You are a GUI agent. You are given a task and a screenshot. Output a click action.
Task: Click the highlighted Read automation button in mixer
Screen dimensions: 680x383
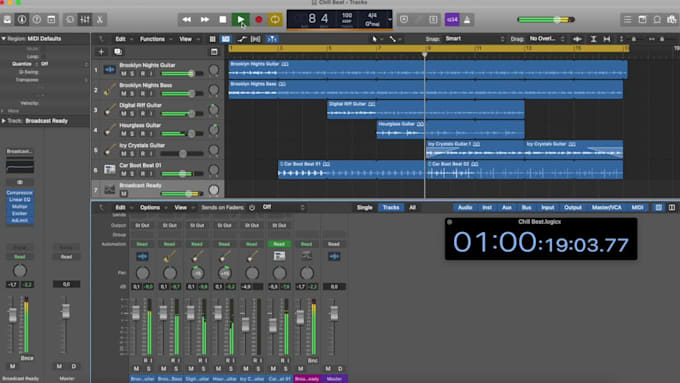point(279,244)
